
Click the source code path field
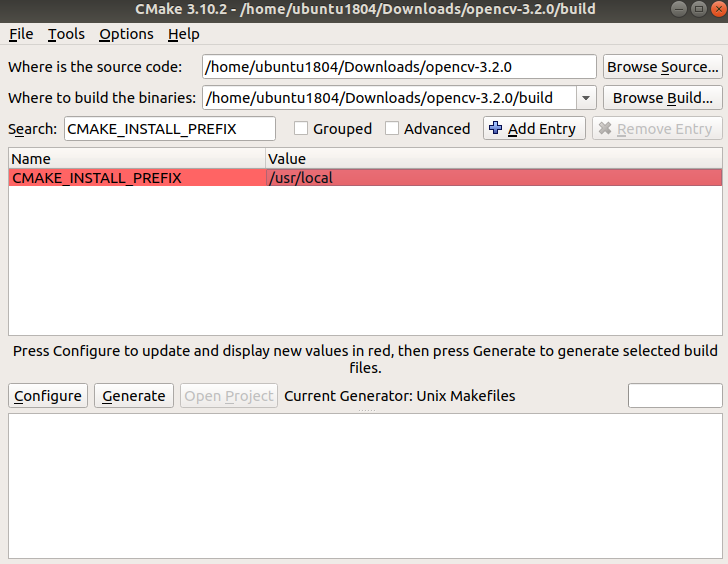(x=399, y=67)
